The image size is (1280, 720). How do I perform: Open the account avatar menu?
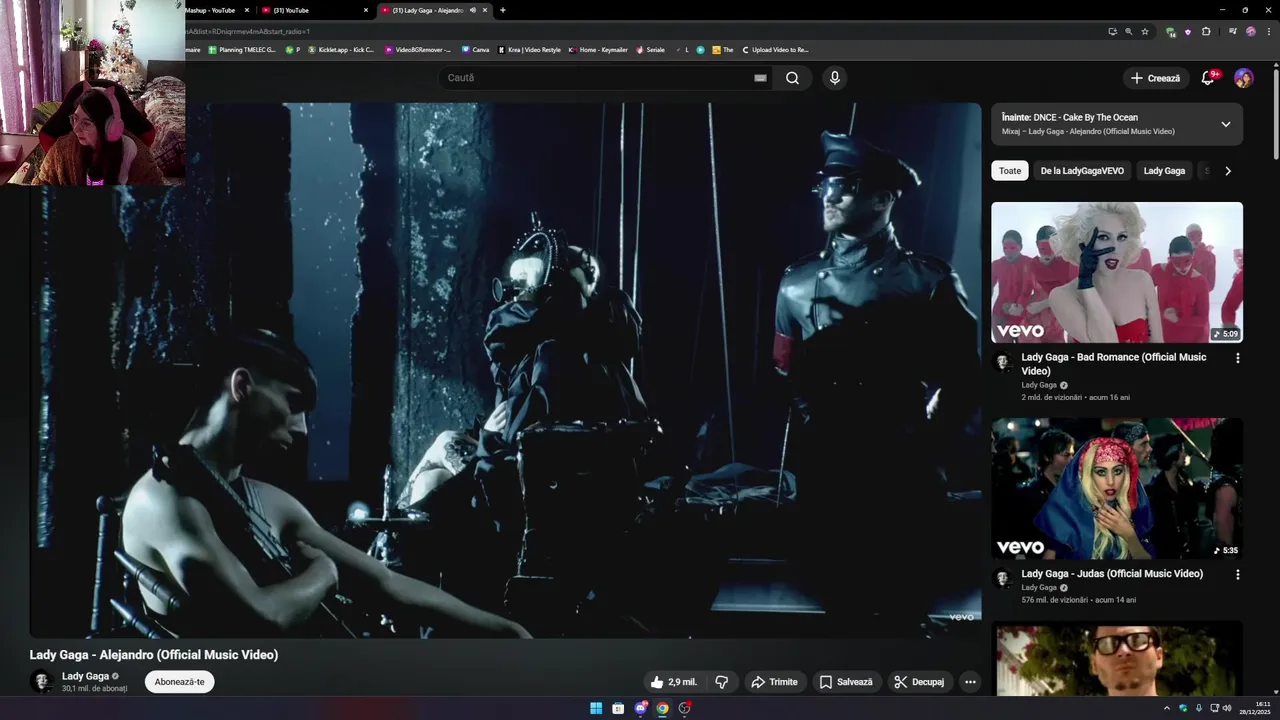point(1243,78)
